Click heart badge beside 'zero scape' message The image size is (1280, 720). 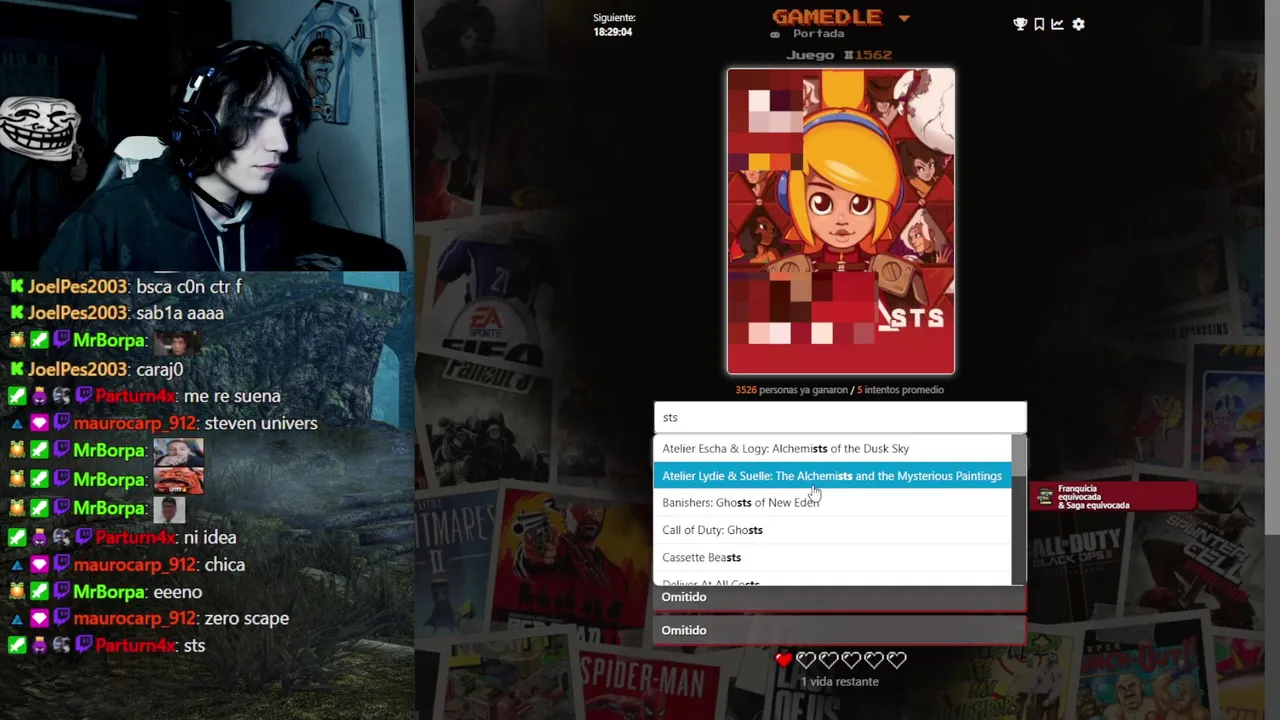39,619
